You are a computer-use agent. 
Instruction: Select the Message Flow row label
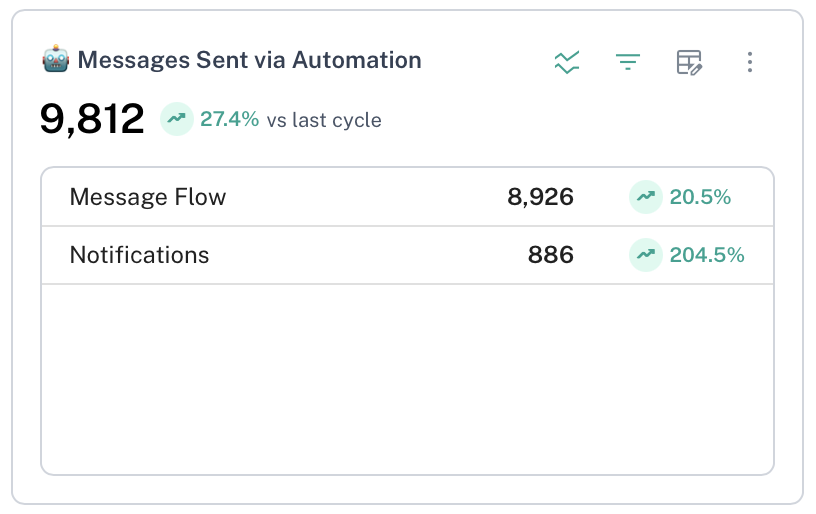point(148,197)
